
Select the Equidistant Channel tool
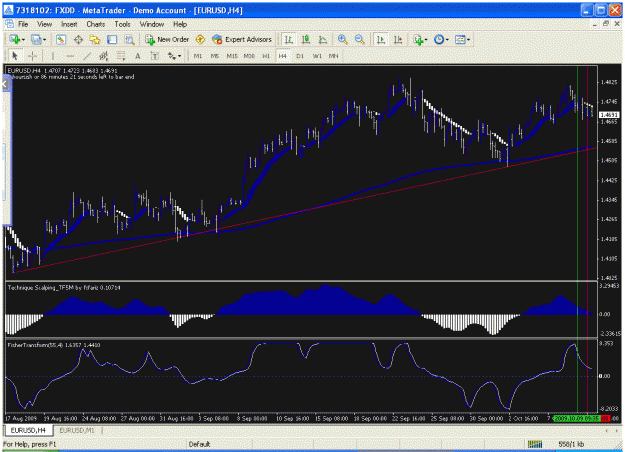104,56
